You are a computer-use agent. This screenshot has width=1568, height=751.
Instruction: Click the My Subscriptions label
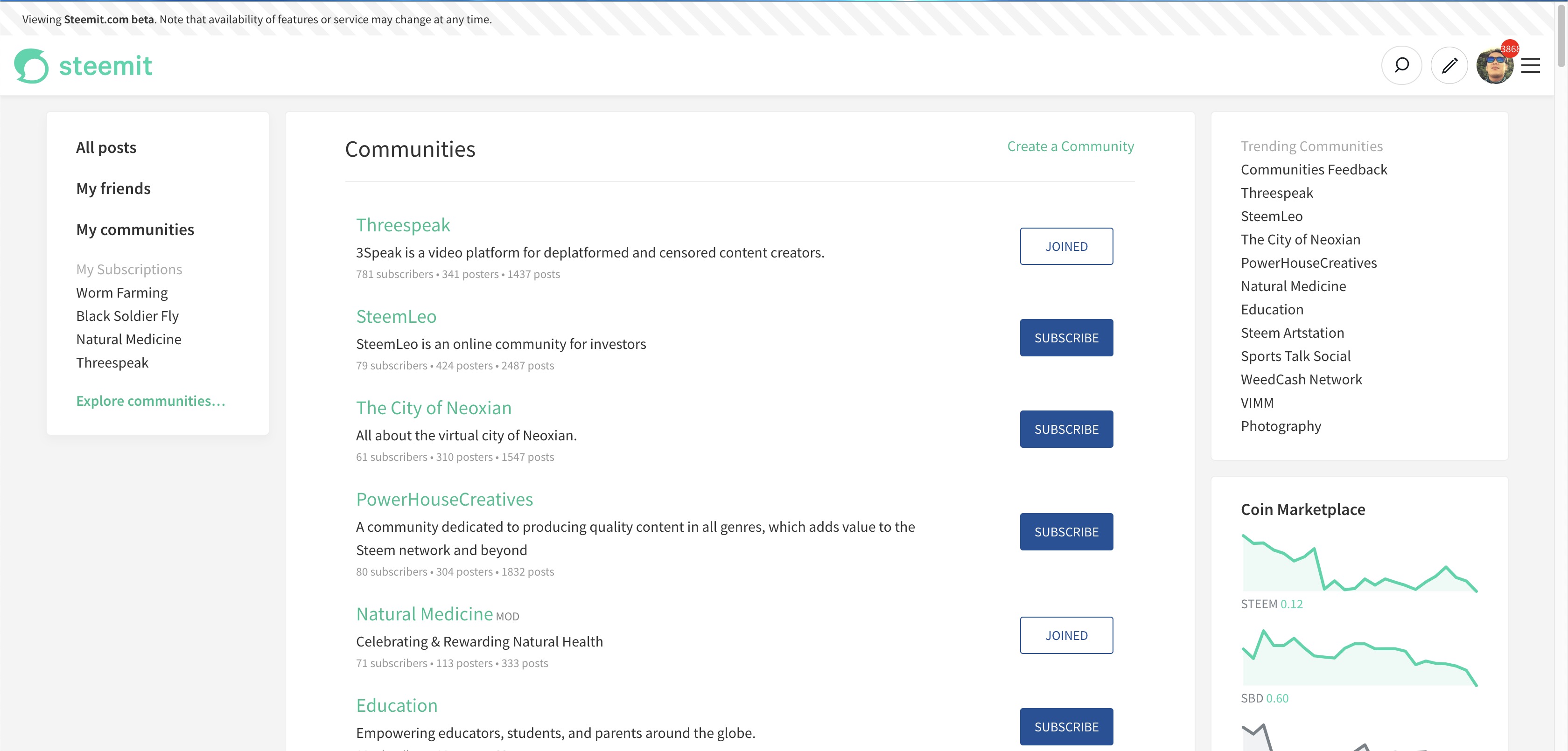(129, 269)
